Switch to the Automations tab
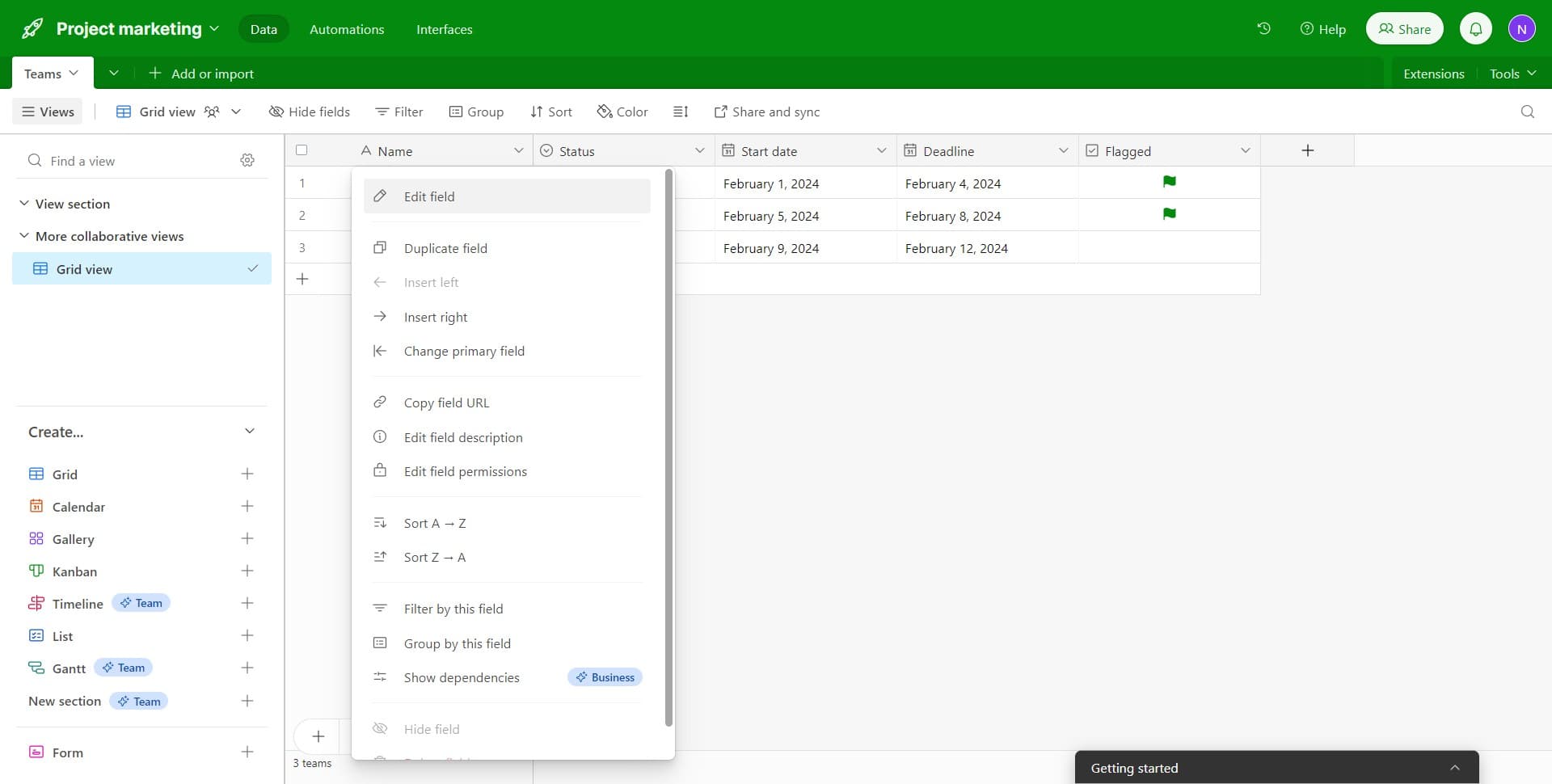This screenshot has width=1552, height=784. [x=347, y=29]
